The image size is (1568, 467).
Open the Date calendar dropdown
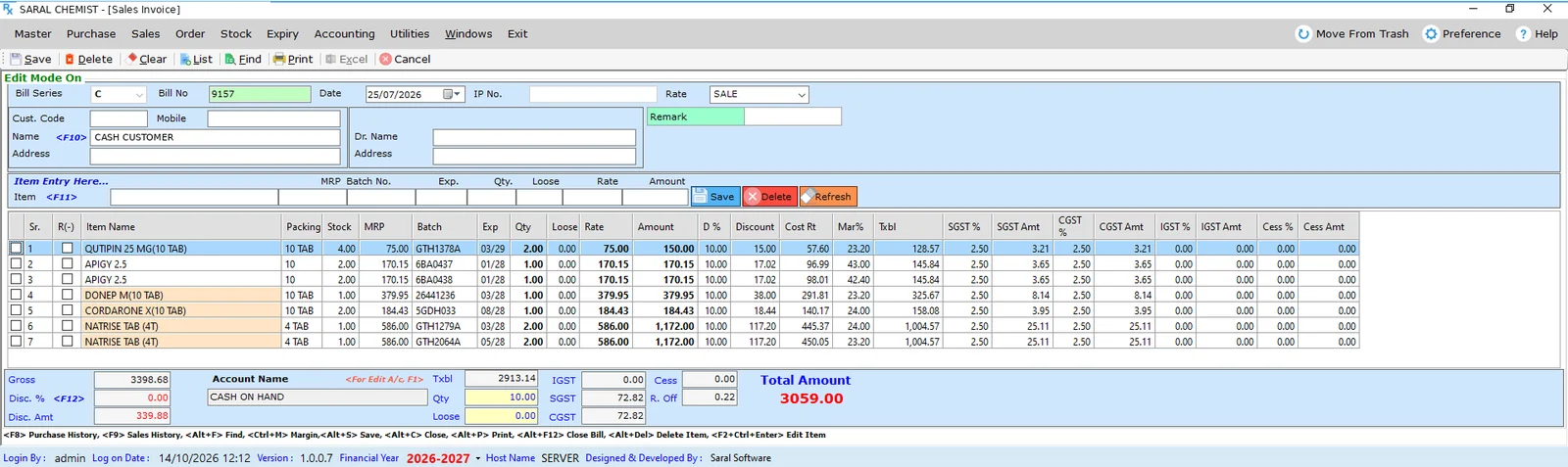(x=452, y=95)
